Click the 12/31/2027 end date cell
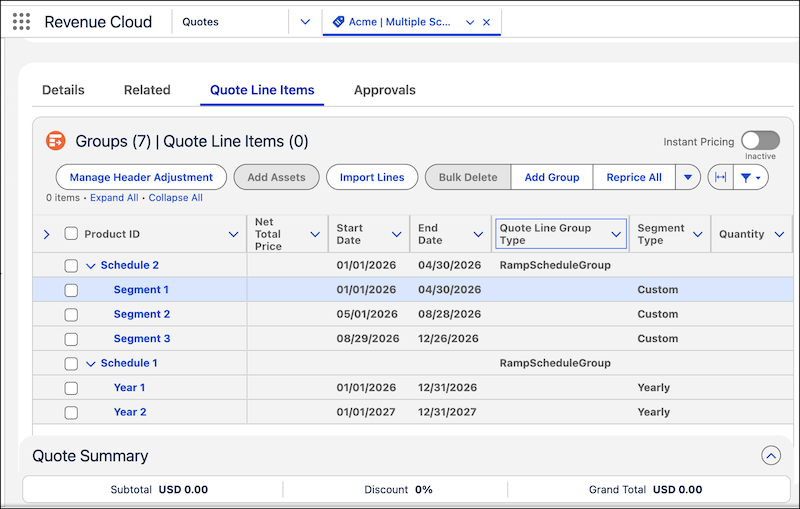Screen dimensions: 800x509 tap(447, 412)
